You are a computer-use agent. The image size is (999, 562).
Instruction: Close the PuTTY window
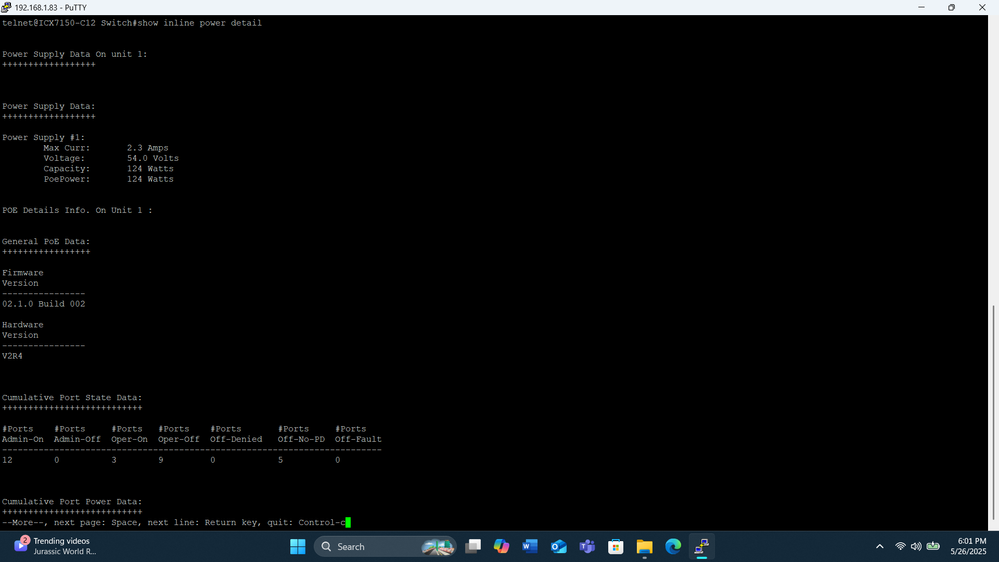click(982, 7)
